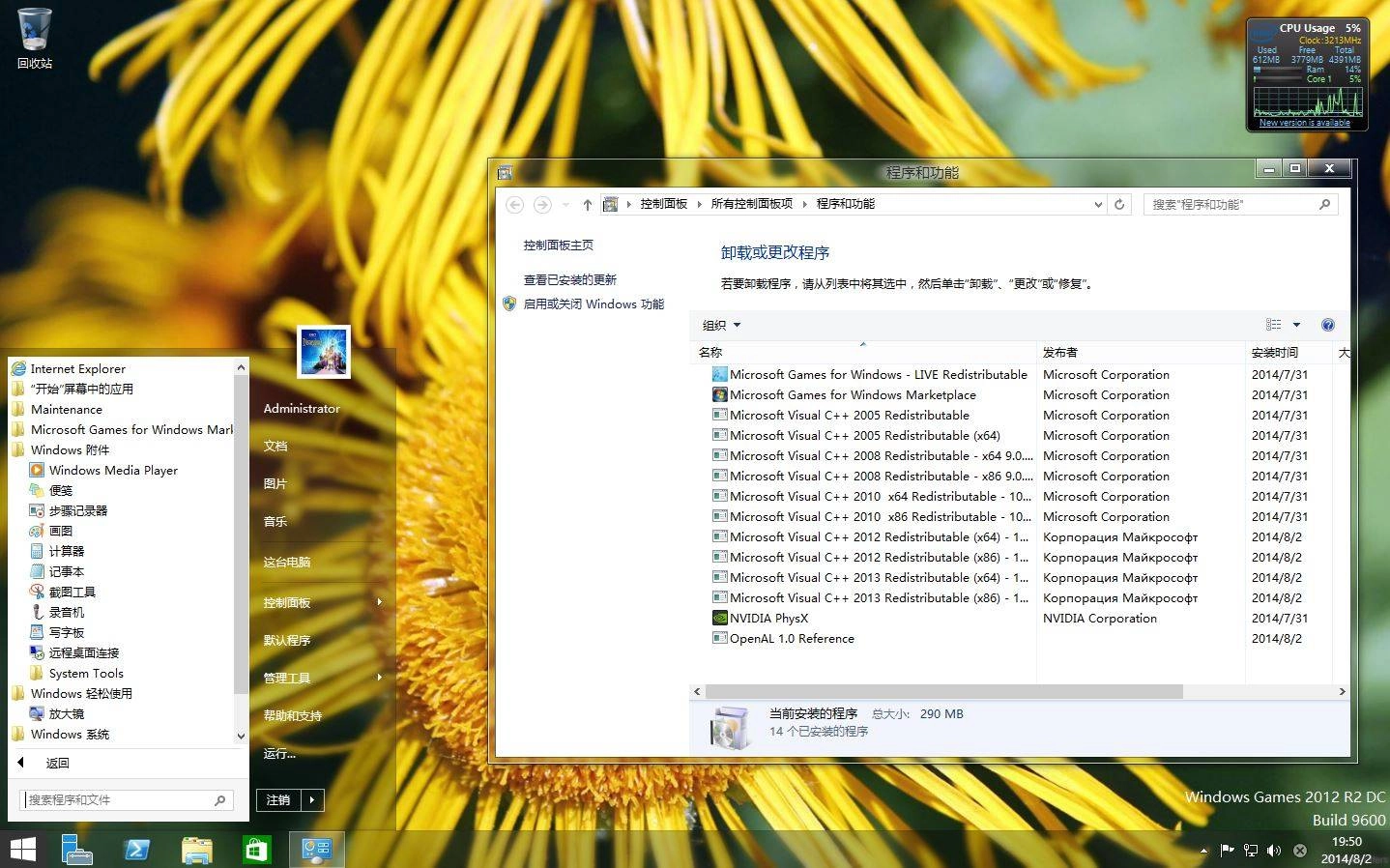Viewport: 1390px width, 868px height.
Task: Open the Recycle Bin desktop icon
Action: coord(34,39)
